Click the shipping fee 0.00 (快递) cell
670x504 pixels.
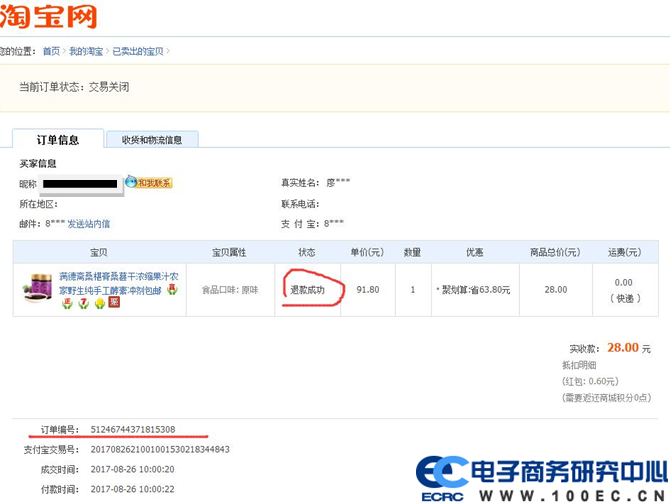[625, 290]
